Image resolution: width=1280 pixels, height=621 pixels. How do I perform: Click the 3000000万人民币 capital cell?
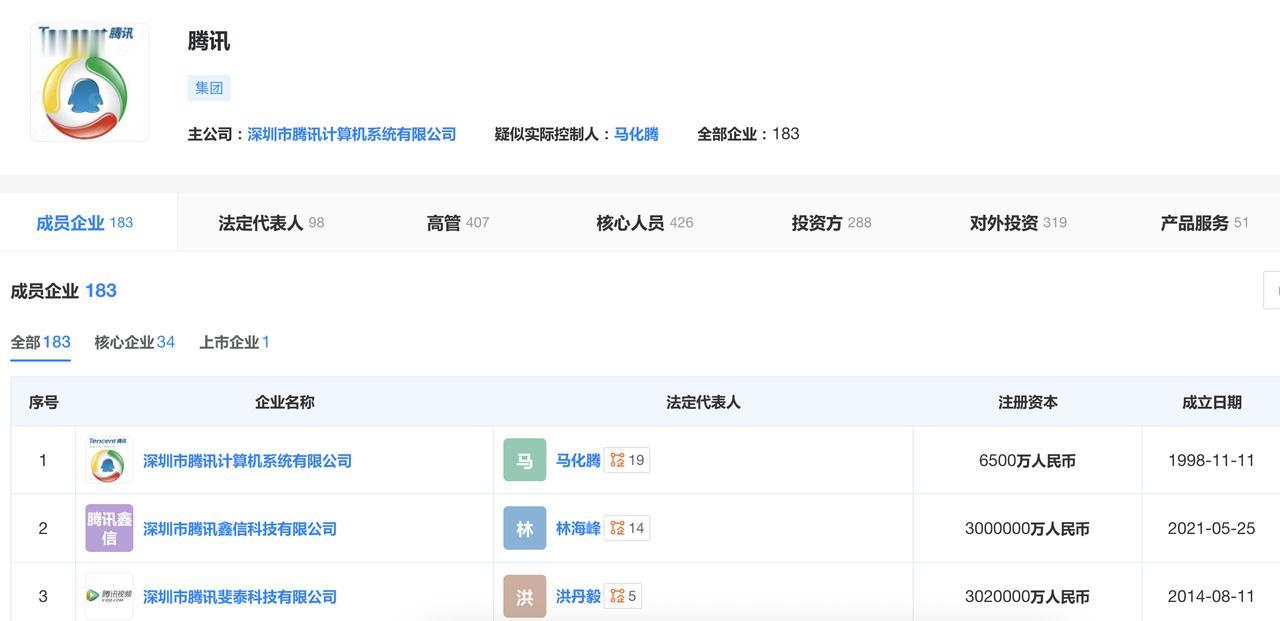1027,529
